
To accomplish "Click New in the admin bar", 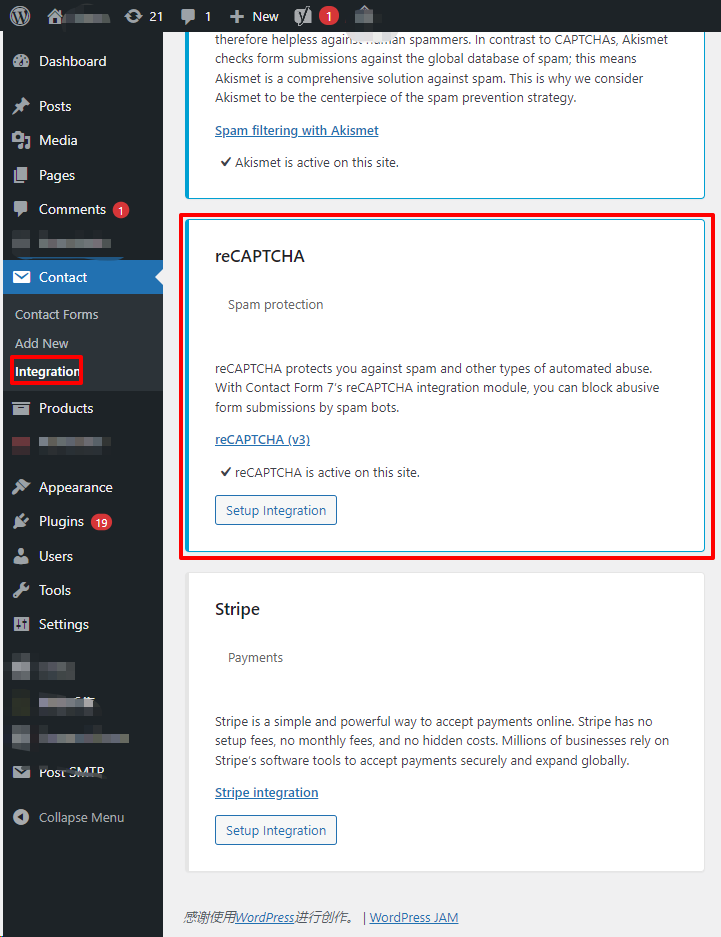I will [x=265, y=17].
